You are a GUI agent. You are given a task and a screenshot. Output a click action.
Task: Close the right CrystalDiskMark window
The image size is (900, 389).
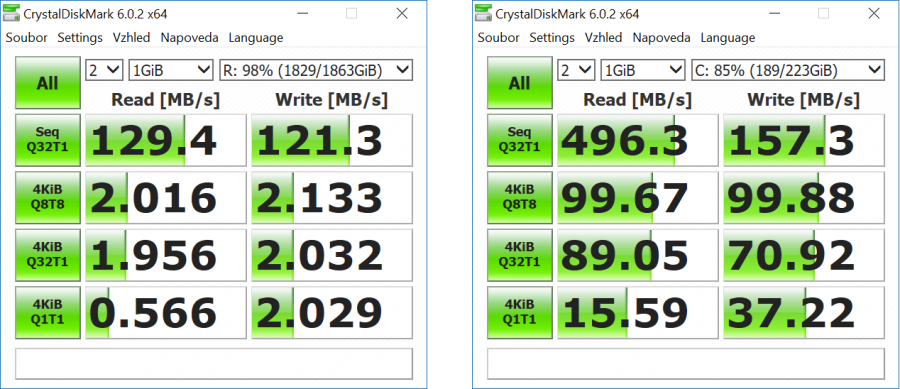pos(874,14)
